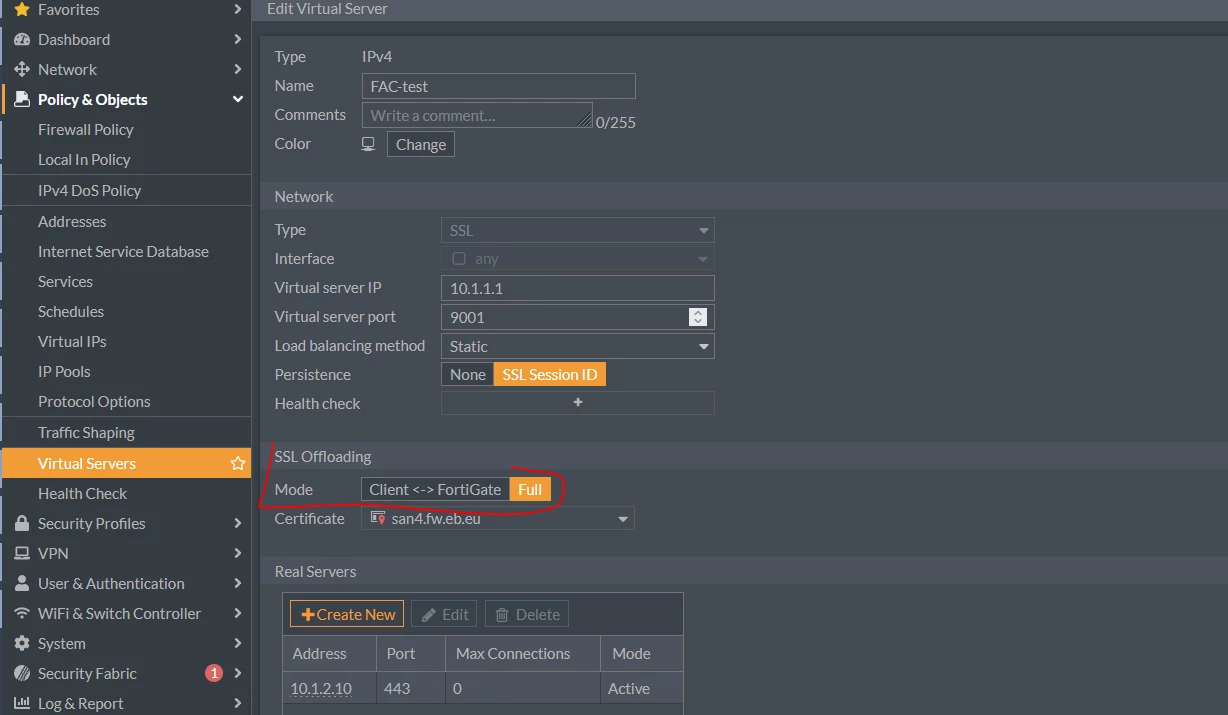Open the Load balancing method dropdown
This screenshot has width=1228, height=715.
pos(578,346)
